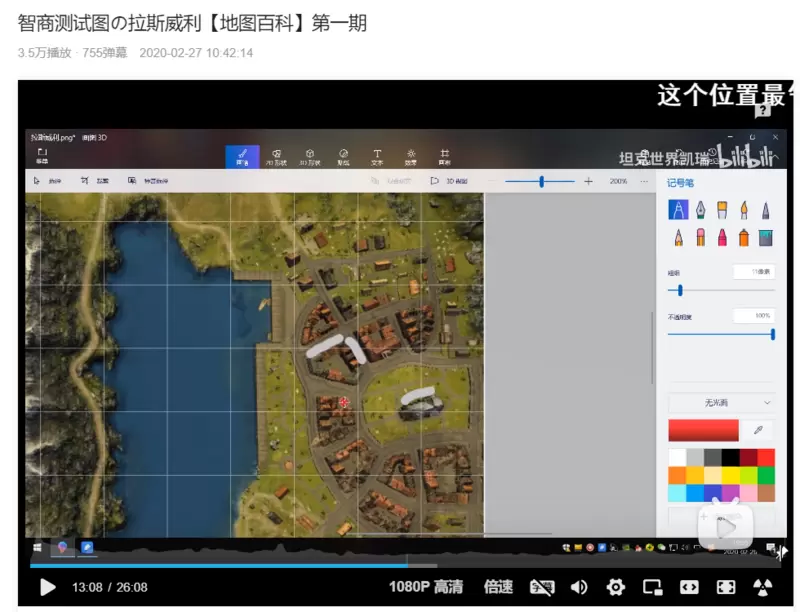Click the 3.5万播放 play count

tap(44, 53)
